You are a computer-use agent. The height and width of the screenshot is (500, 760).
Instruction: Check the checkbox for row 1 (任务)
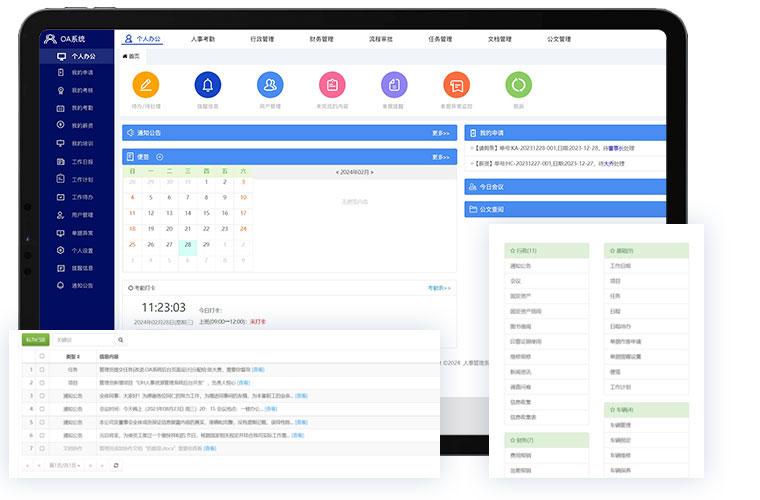42,370
